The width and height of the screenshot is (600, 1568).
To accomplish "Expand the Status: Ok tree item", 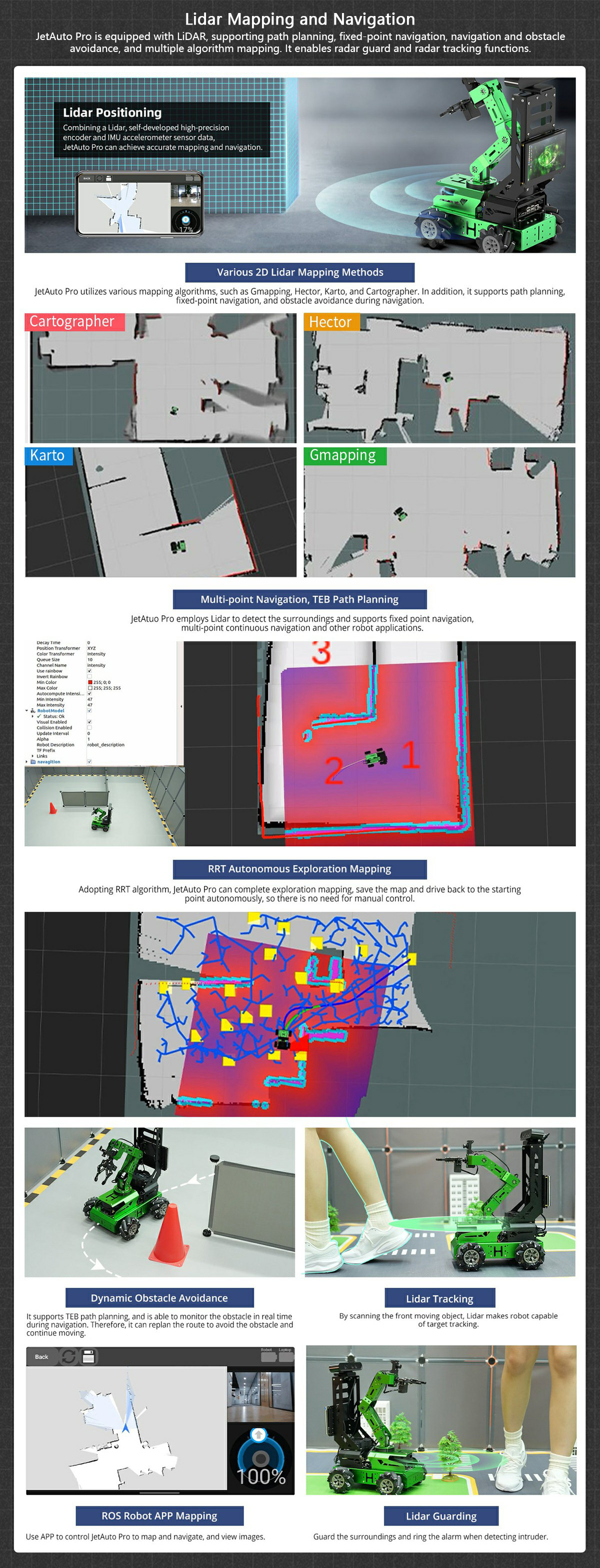I will [33, 716].
